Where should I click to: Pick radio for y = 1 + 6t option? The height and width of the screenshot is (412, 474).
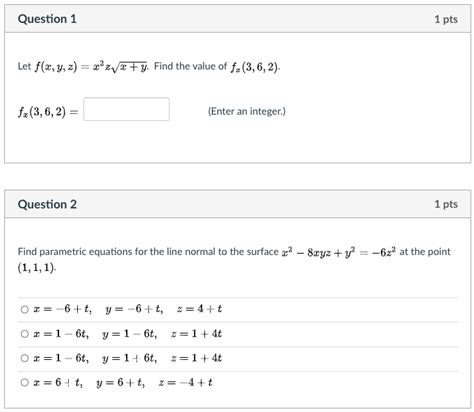click(x=25, y=358)
